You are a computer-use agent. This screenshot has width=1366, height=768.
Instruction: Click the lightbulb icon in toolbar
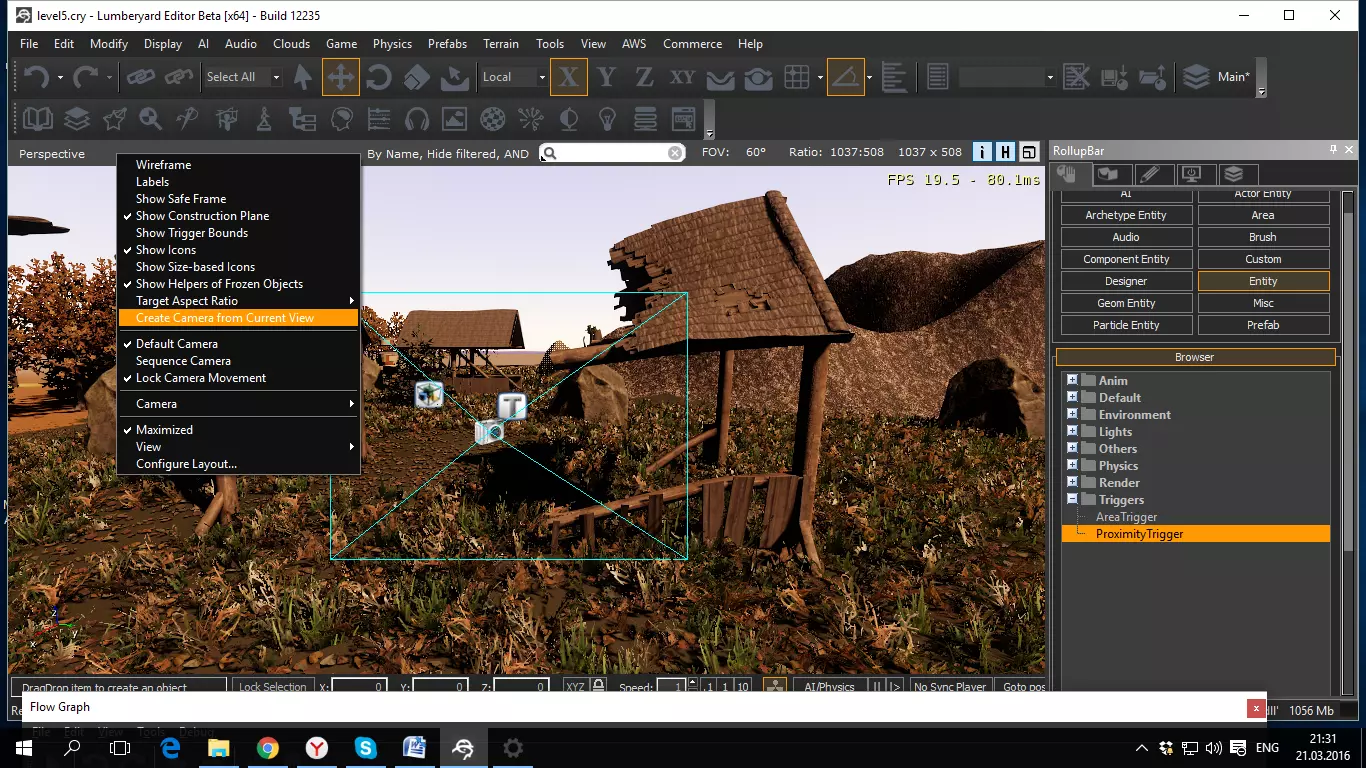(x=606, y=120)
